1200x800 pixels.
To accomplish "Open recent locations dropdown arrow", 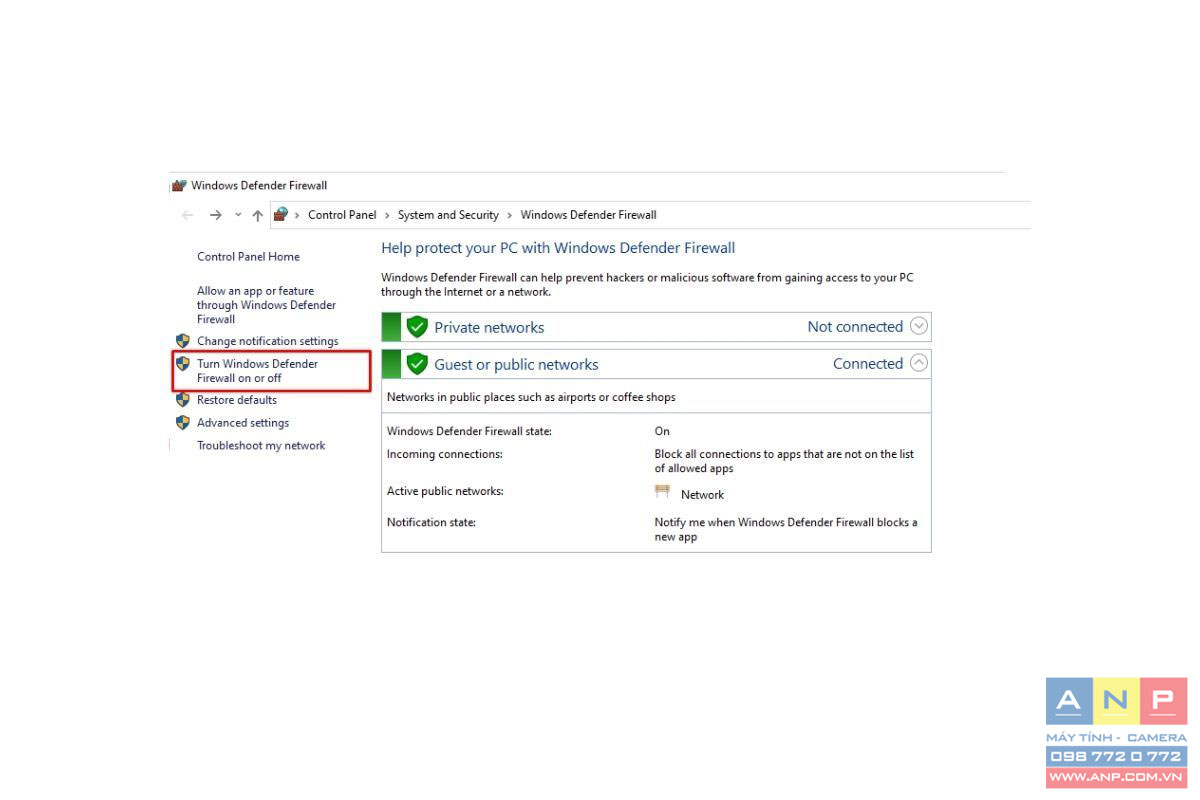I will [x=238, y=214].
